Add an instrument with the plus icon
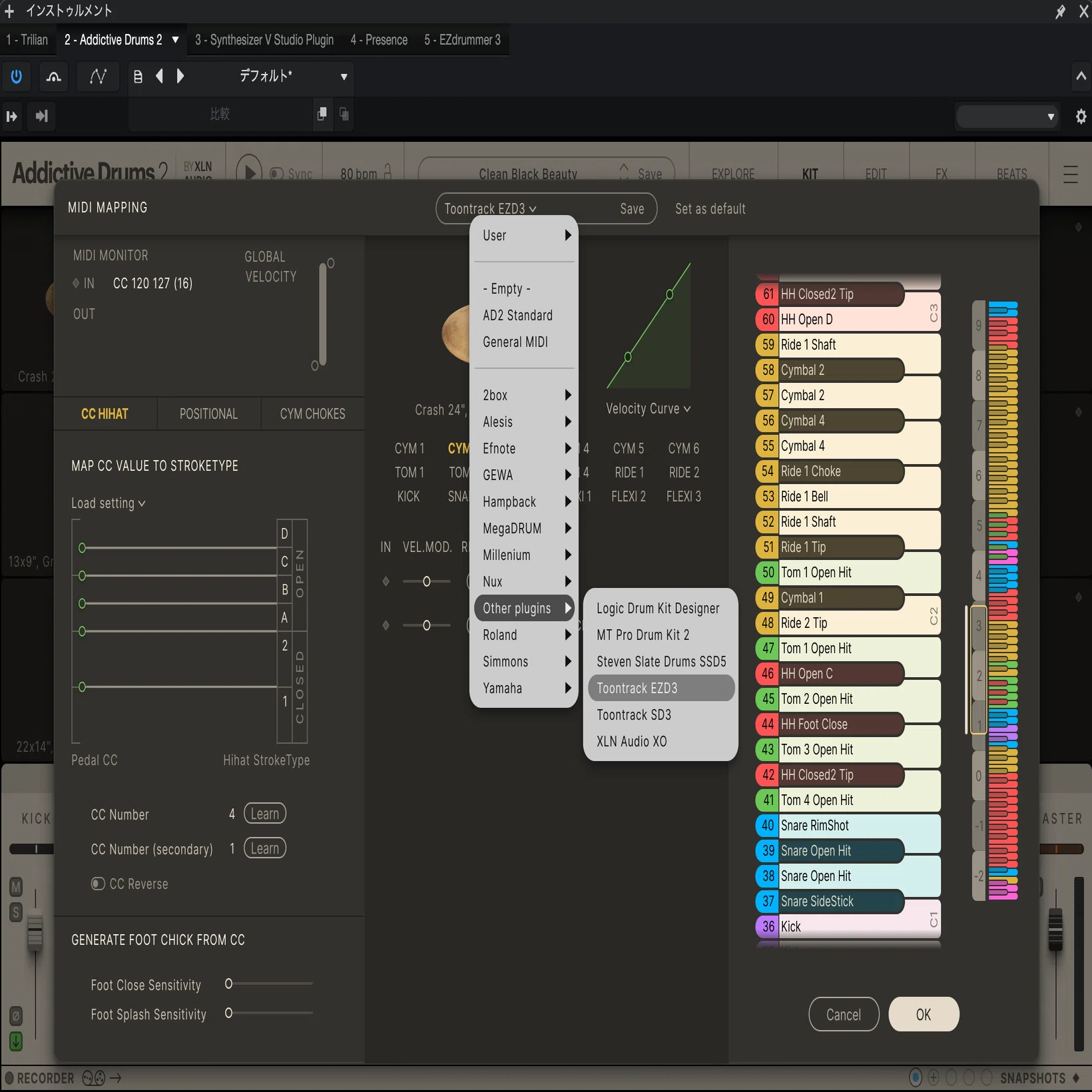The image size is (1092, 1092). tap(9, 11)
